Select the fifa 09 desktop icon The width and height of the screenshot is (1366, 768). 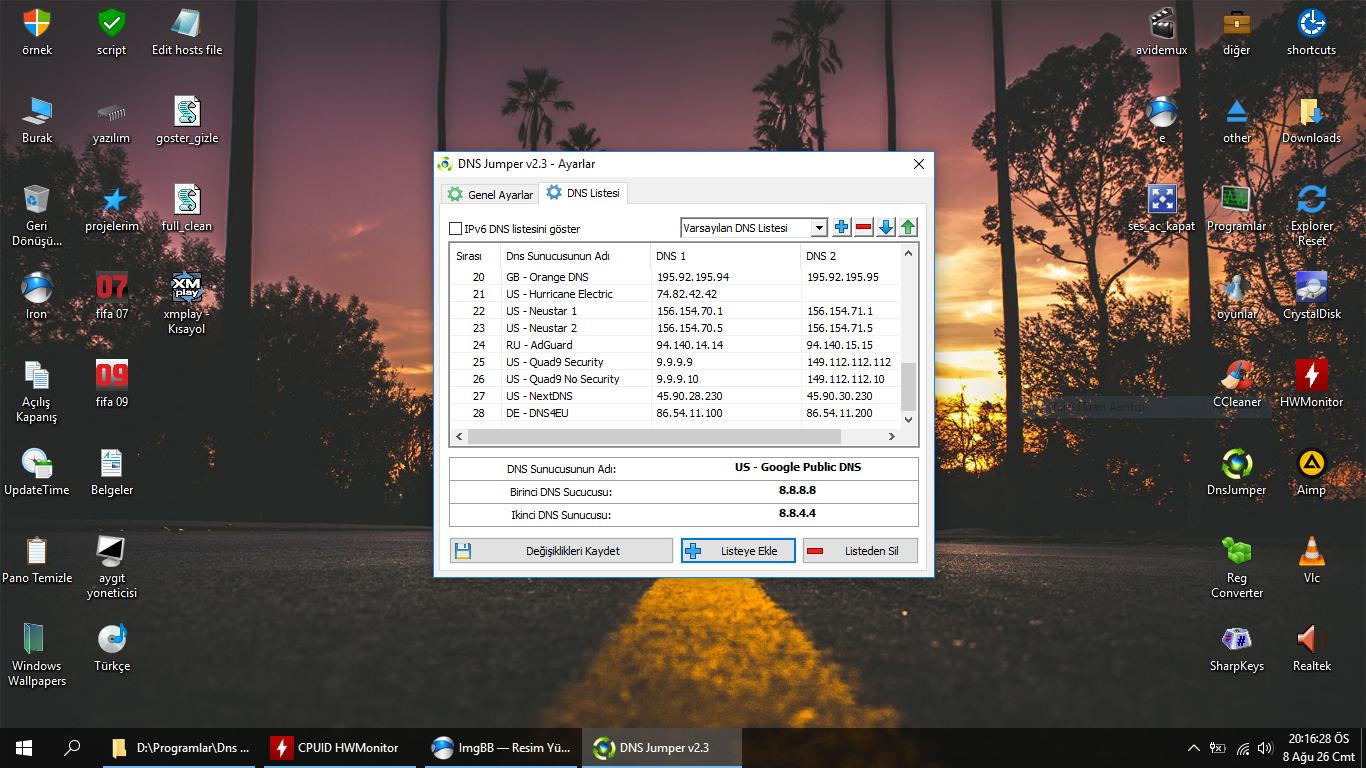tap(112, 384)
